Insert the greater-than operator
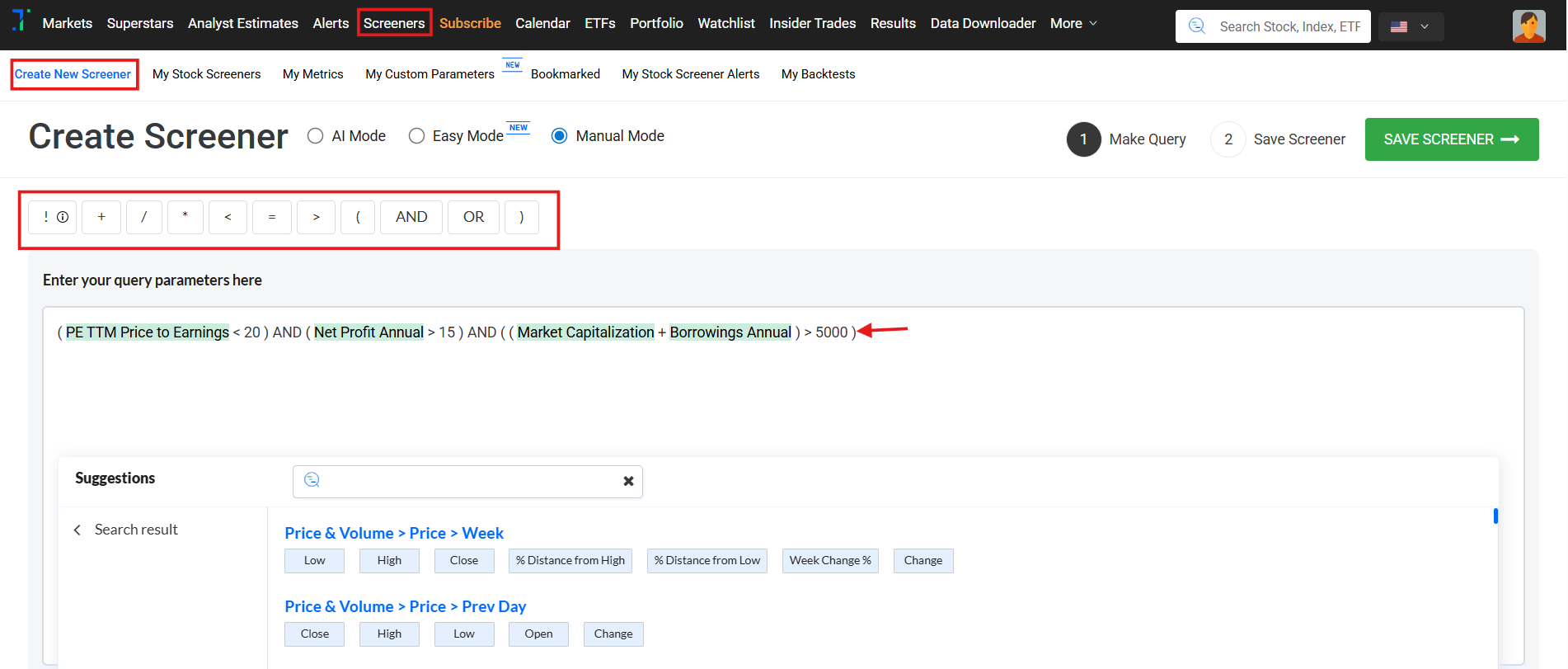Viewport: 1568px width, 669px height. tap(316, 217)
